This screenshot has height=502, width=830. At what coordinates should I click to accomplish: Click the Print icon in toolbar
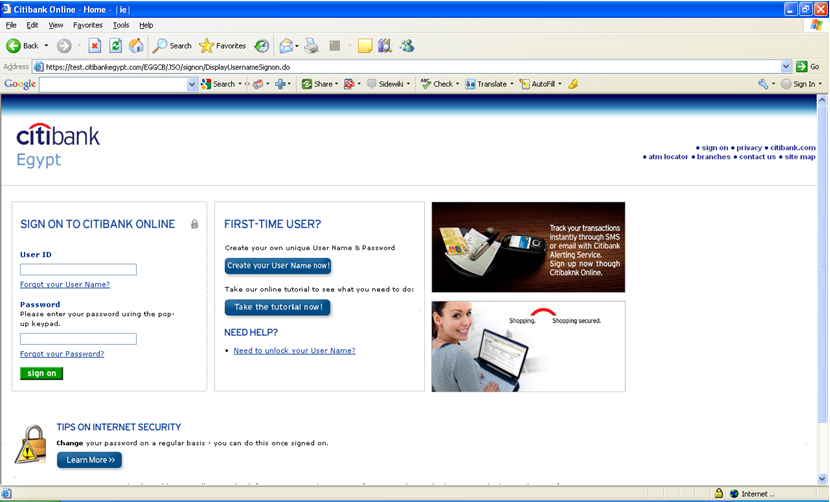pyautogui.click(x=311, y=46)
